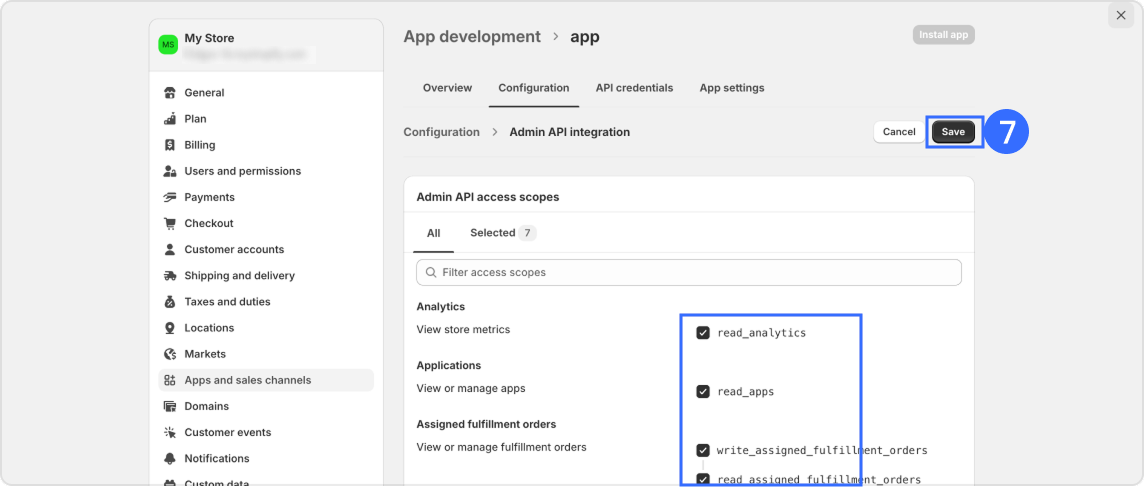Click the Checkout cart icon
1144x487 pixels.
[170, 223]
